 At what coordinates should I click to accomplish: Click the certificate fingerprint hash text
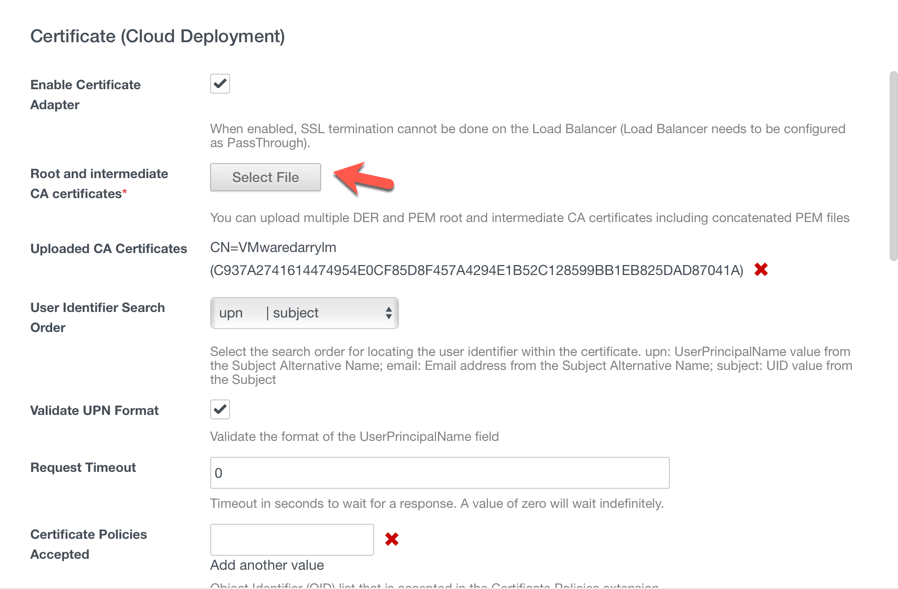click(x=477, y=270)
